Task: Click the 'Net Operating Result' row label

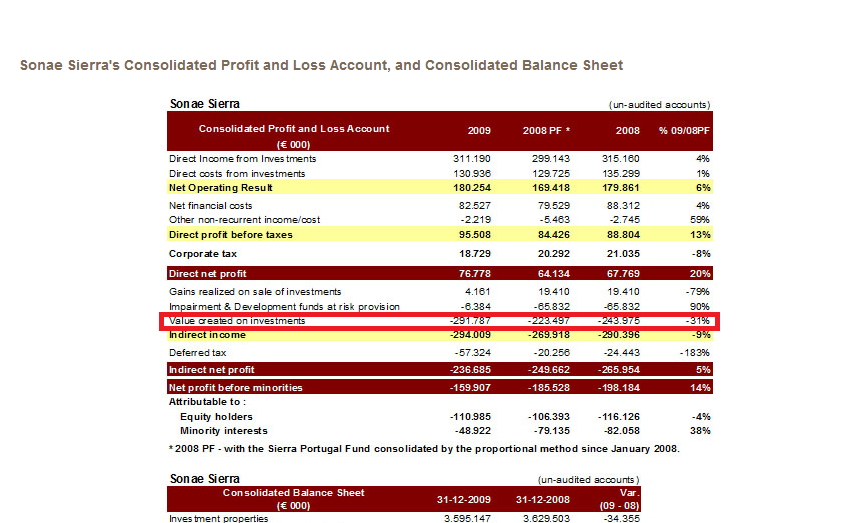Action: point(220,187)
